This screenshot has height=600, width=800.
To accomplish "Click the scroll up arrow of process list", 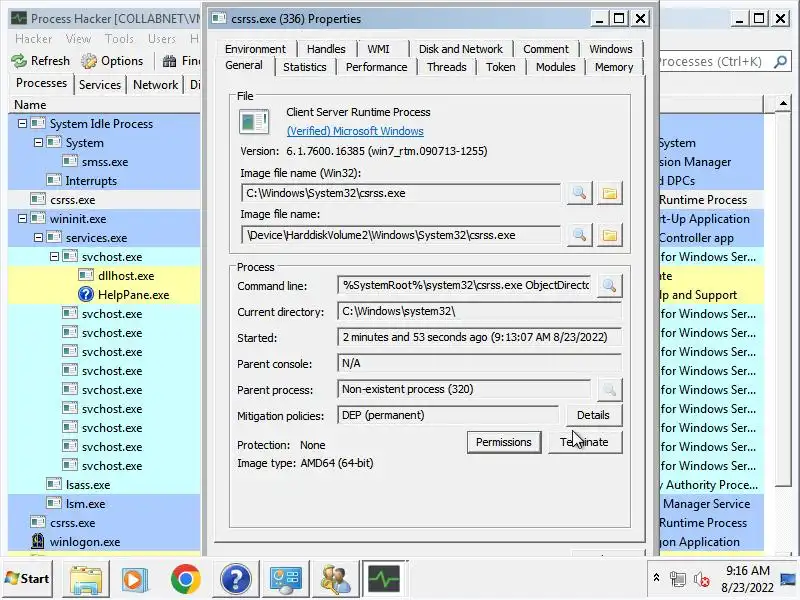I will 783,104.
